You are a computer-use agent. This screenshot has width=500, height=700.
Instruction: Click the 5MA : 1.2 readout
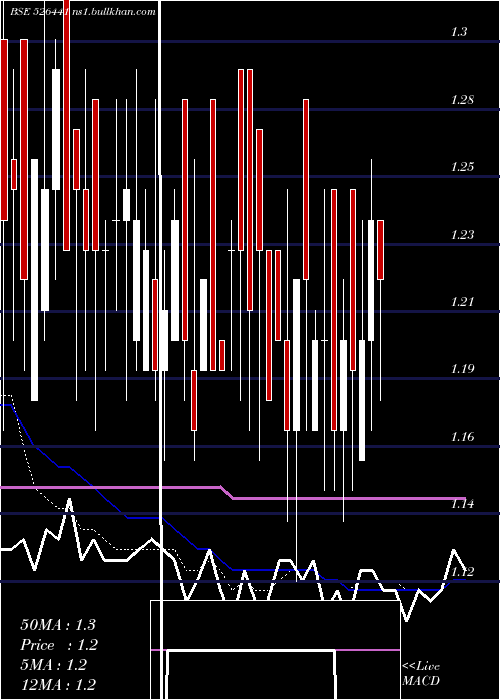tap(54, 665)
